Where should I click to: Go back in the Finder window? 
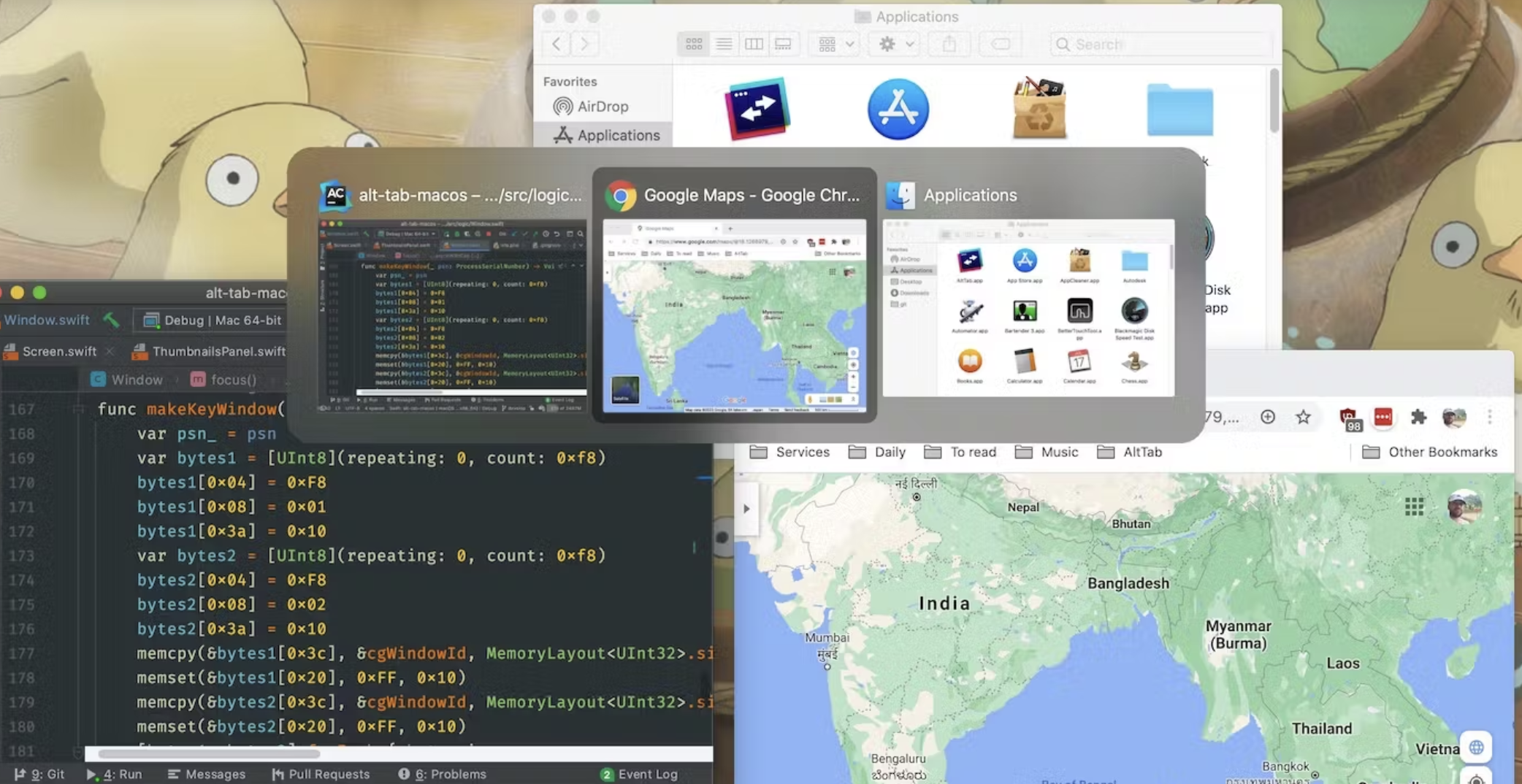[x=557, y=44]
